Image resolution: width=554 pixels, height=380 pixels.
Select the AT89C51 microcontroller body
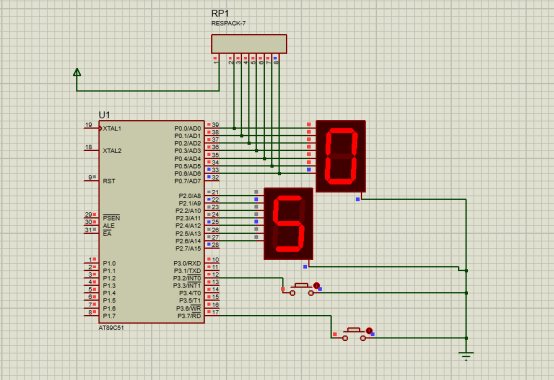click(151, 221)
